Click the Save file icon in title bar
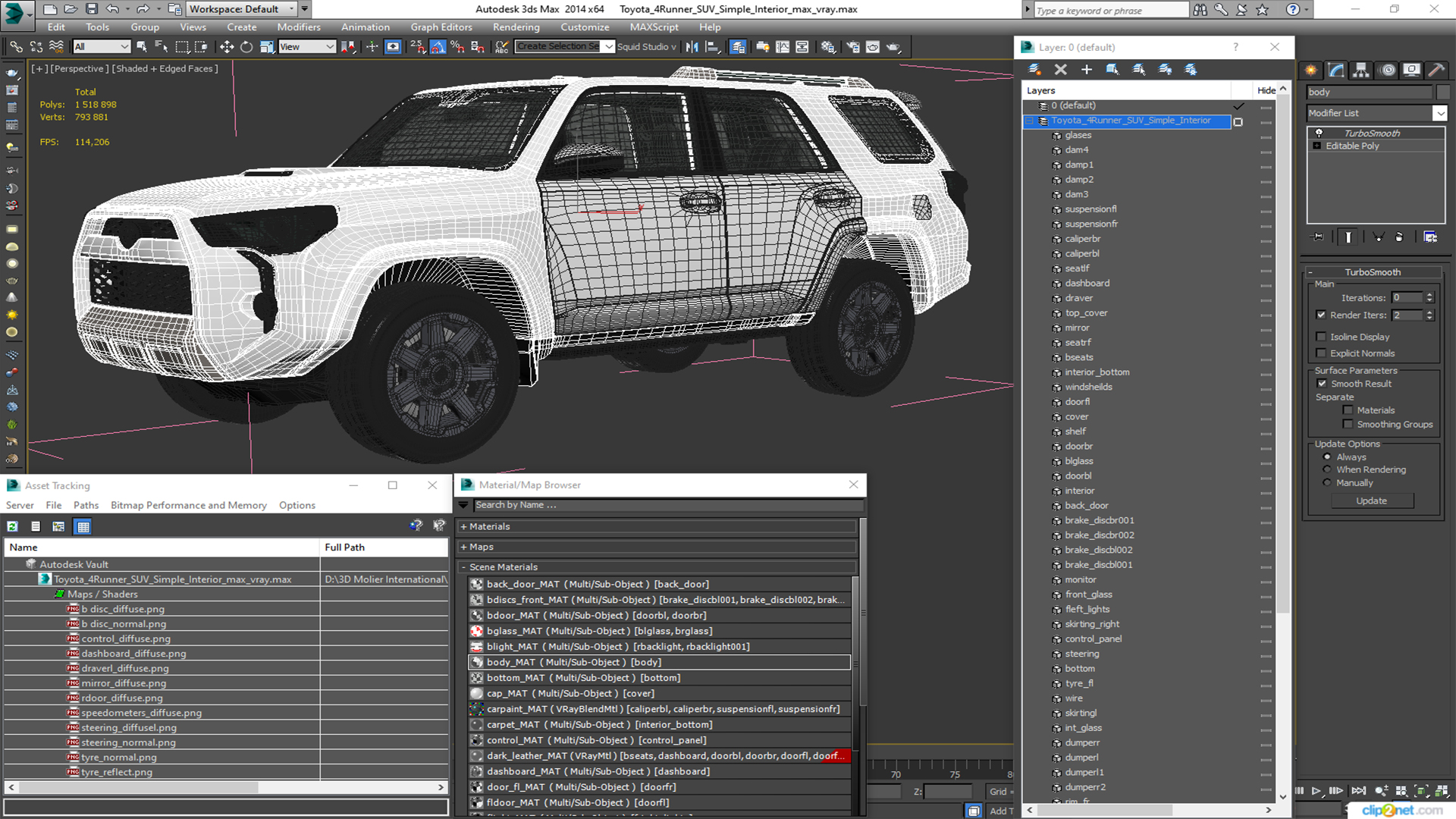 (x=91, y=9)
